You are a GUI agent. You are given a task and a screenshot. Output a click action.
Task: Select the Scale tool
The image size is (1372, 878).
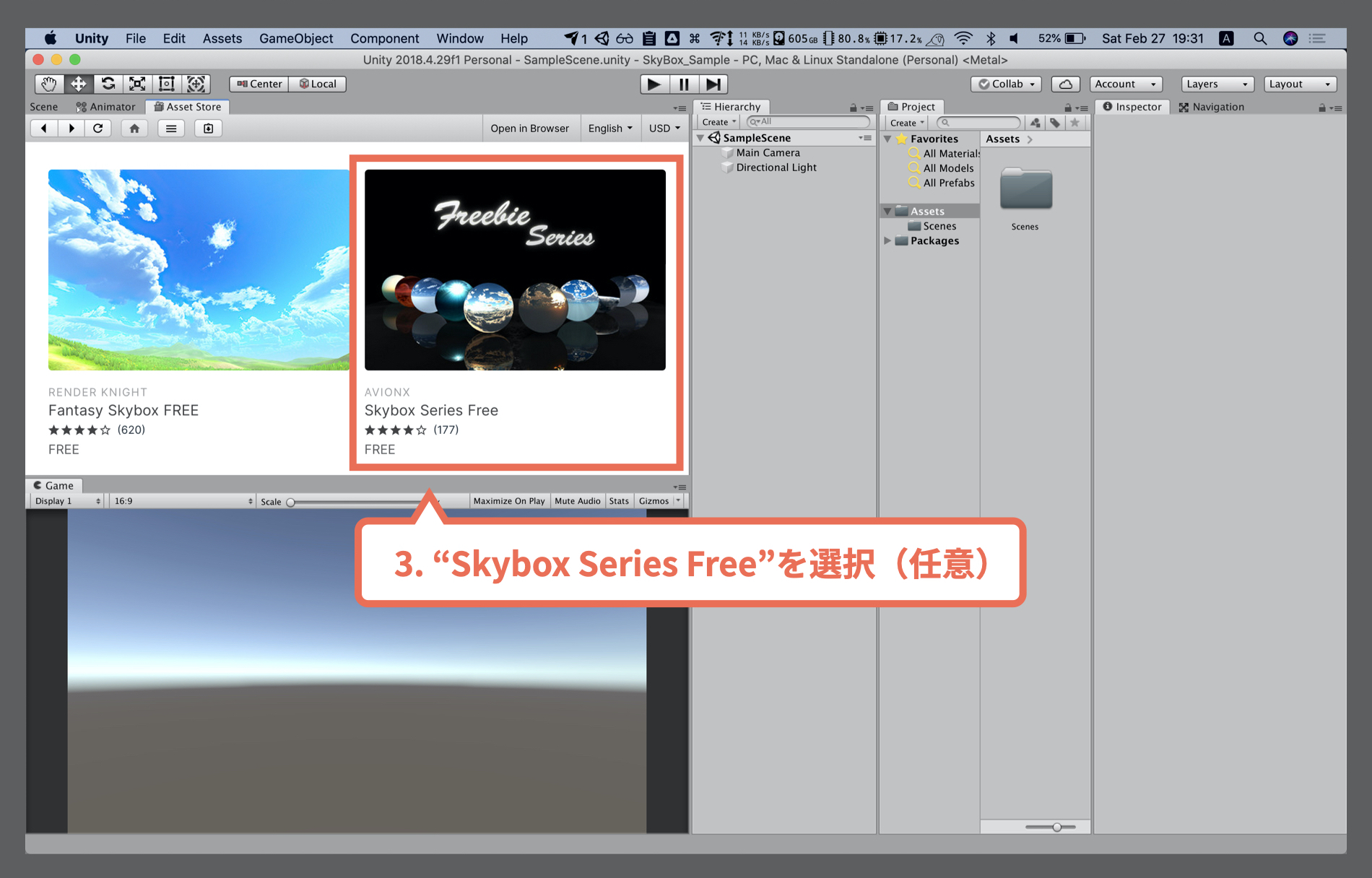[x=137, y=84]
